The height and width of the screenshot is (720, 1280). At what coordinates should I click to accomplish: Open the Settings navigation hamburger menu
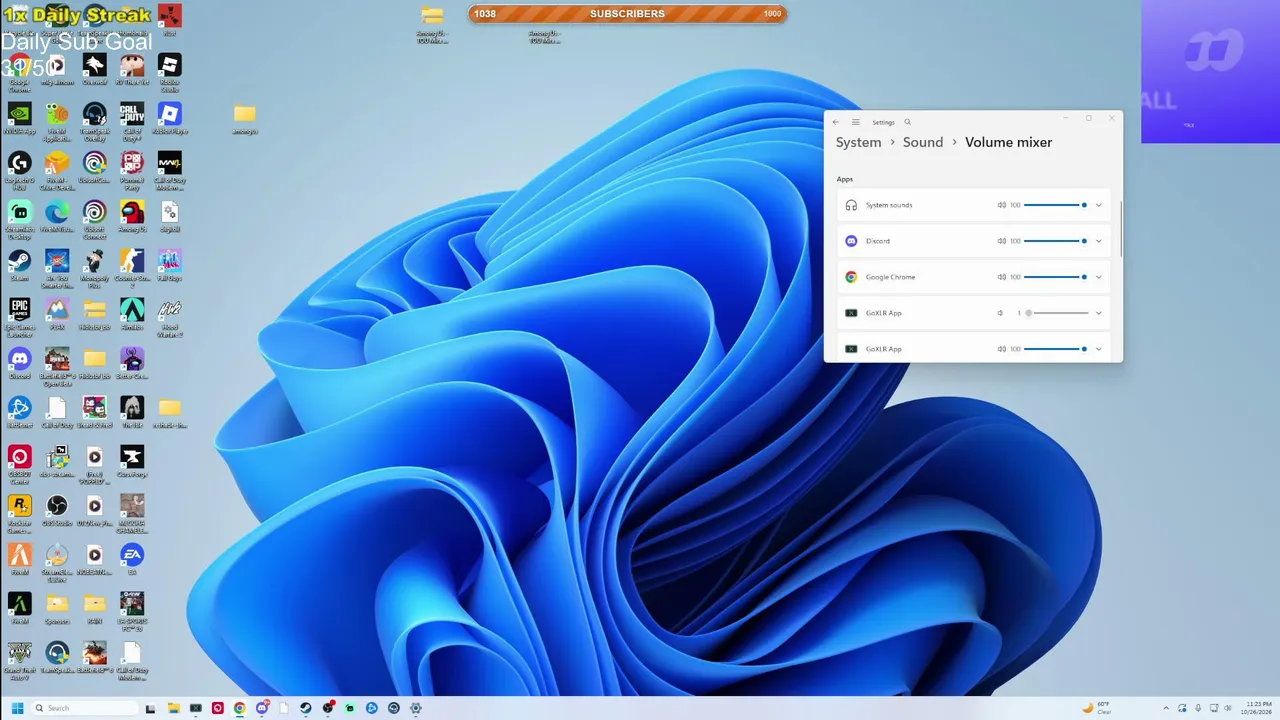click(x=856, y=122)
